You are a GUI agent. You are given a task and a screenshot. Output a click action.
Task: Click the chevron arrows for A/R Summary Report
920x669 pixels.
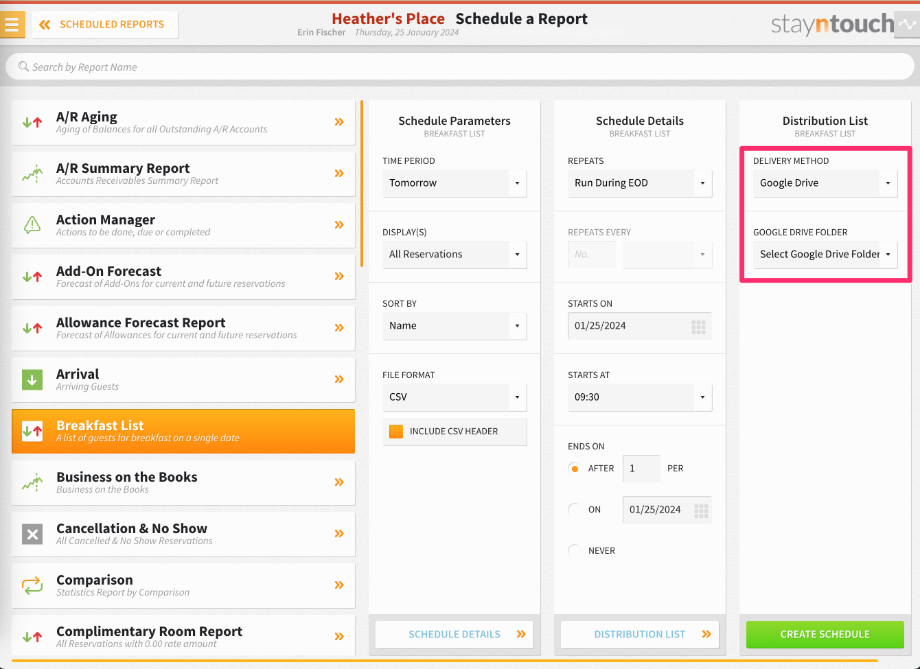339,173
